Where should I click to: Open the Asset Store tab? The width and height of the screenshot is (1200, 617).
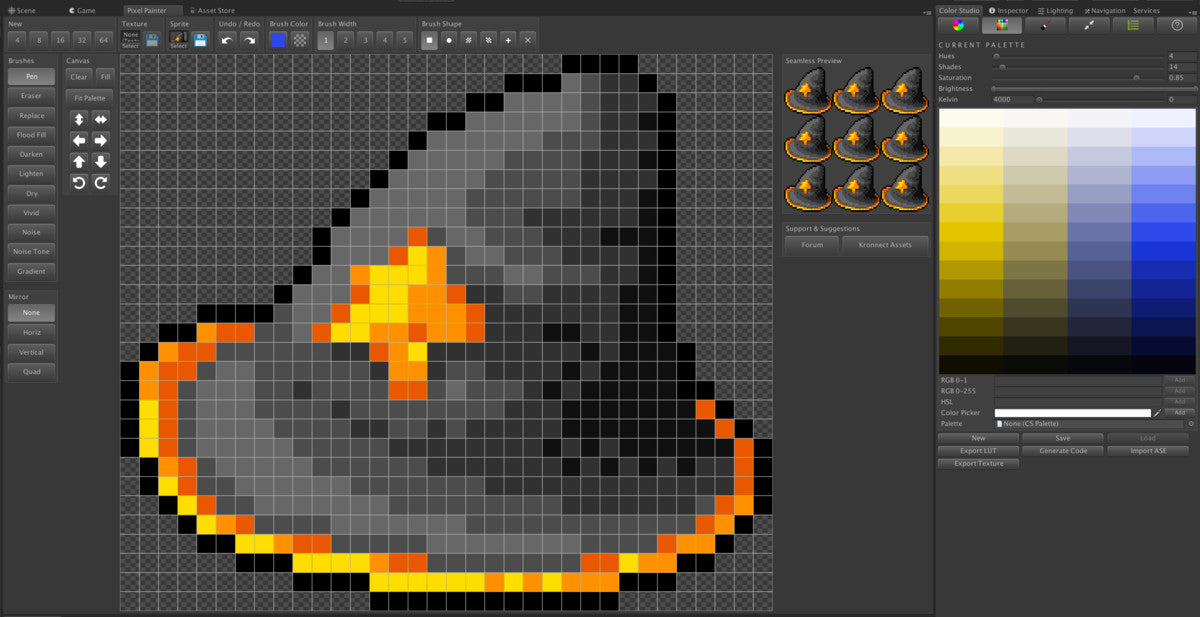pos(215,11)
